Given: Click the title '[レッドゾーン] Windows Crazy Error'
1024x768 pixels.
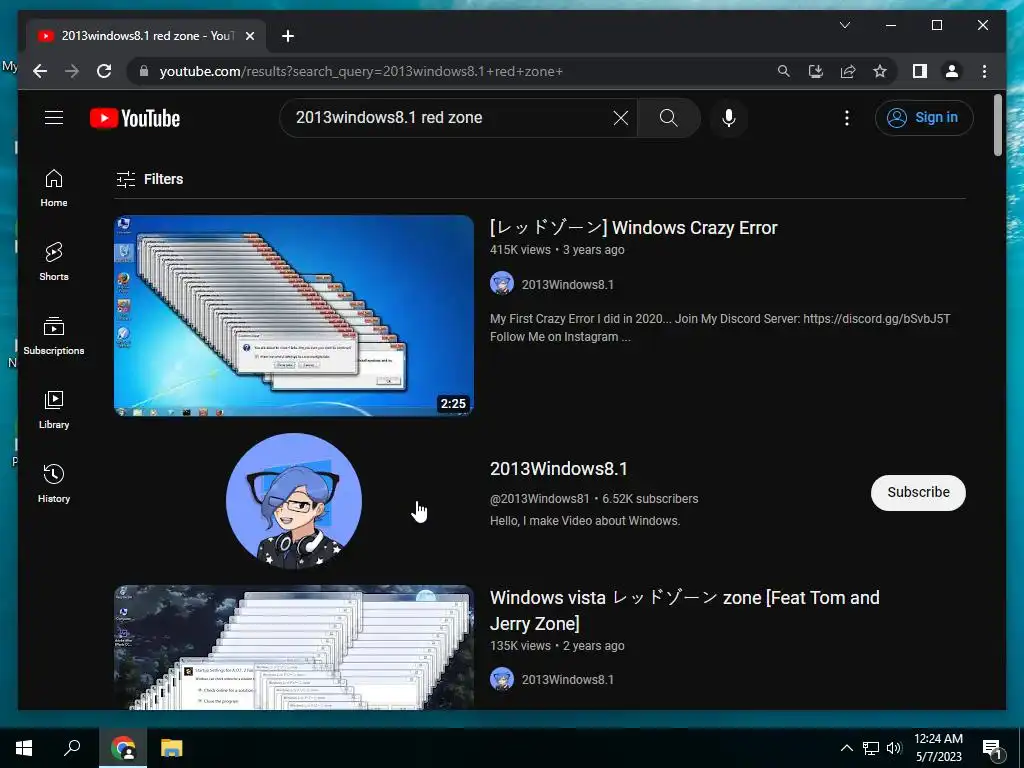Looking at the screenshot, I should [633, 228].
